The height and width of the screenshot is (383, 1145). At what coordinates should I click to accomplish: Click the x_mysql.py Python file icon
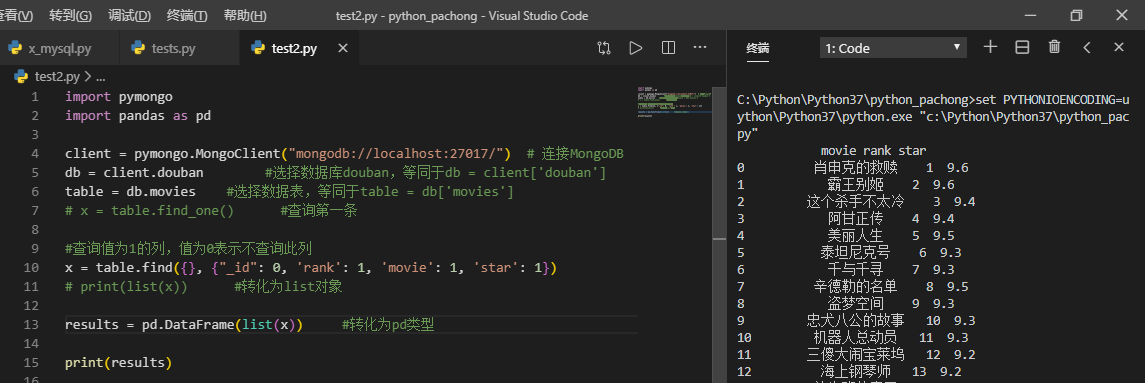pos(15,48)
